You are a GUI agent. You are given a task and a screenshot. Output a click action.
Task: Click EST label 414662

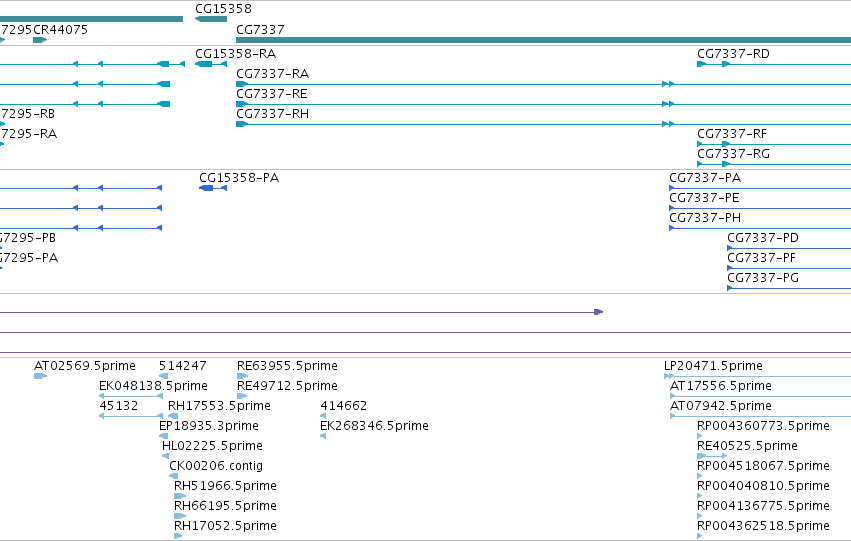(x=344, y=406)
